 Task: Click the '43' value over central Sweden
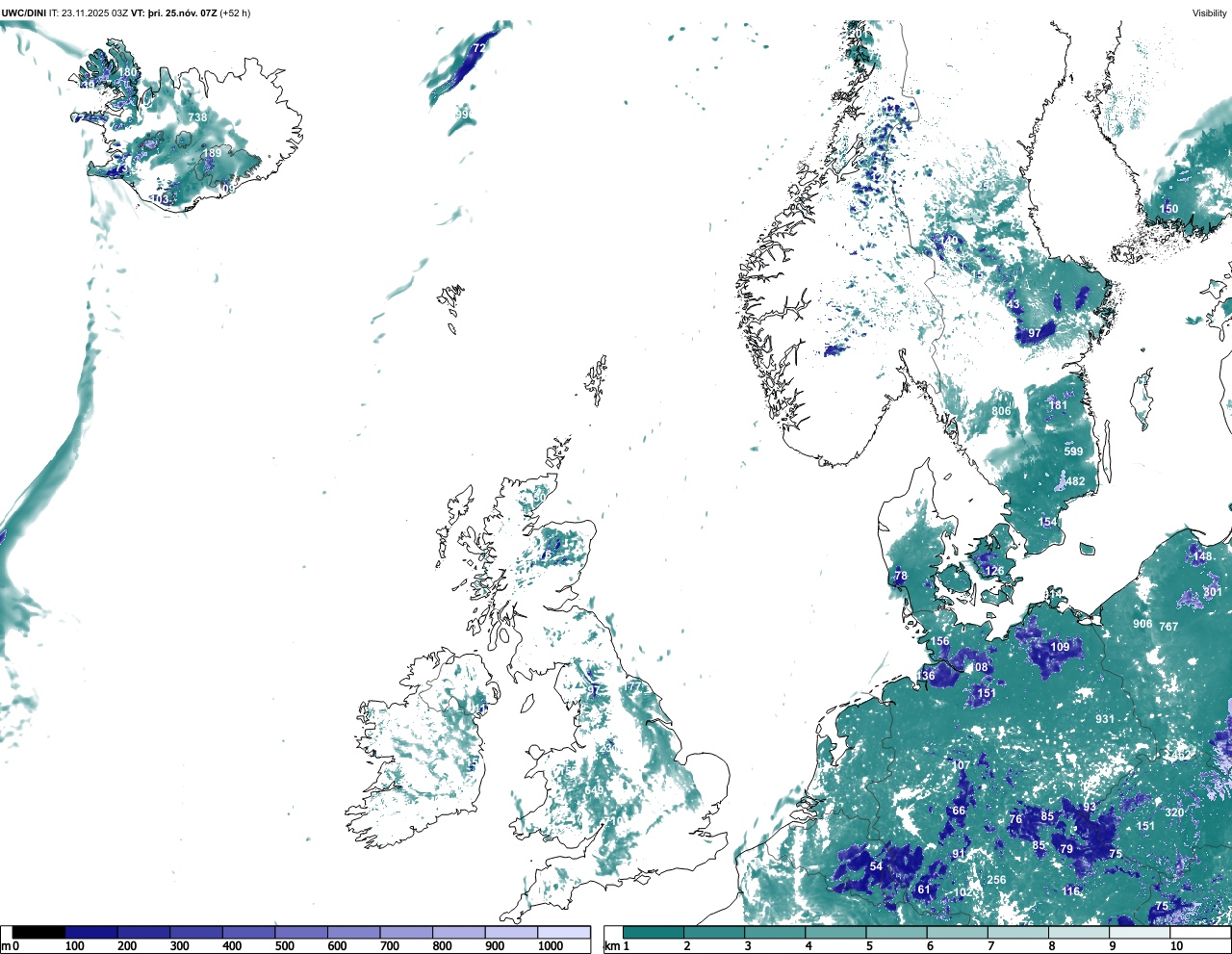(1013, 304)
